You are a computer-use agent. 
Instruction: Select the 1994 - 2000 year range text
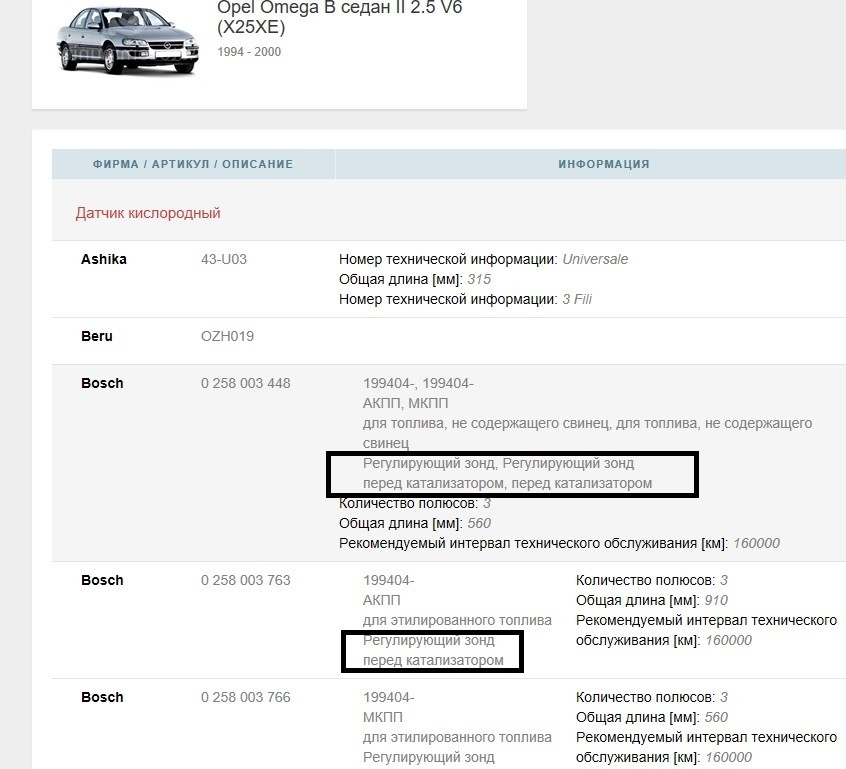(x=249, y=52)
